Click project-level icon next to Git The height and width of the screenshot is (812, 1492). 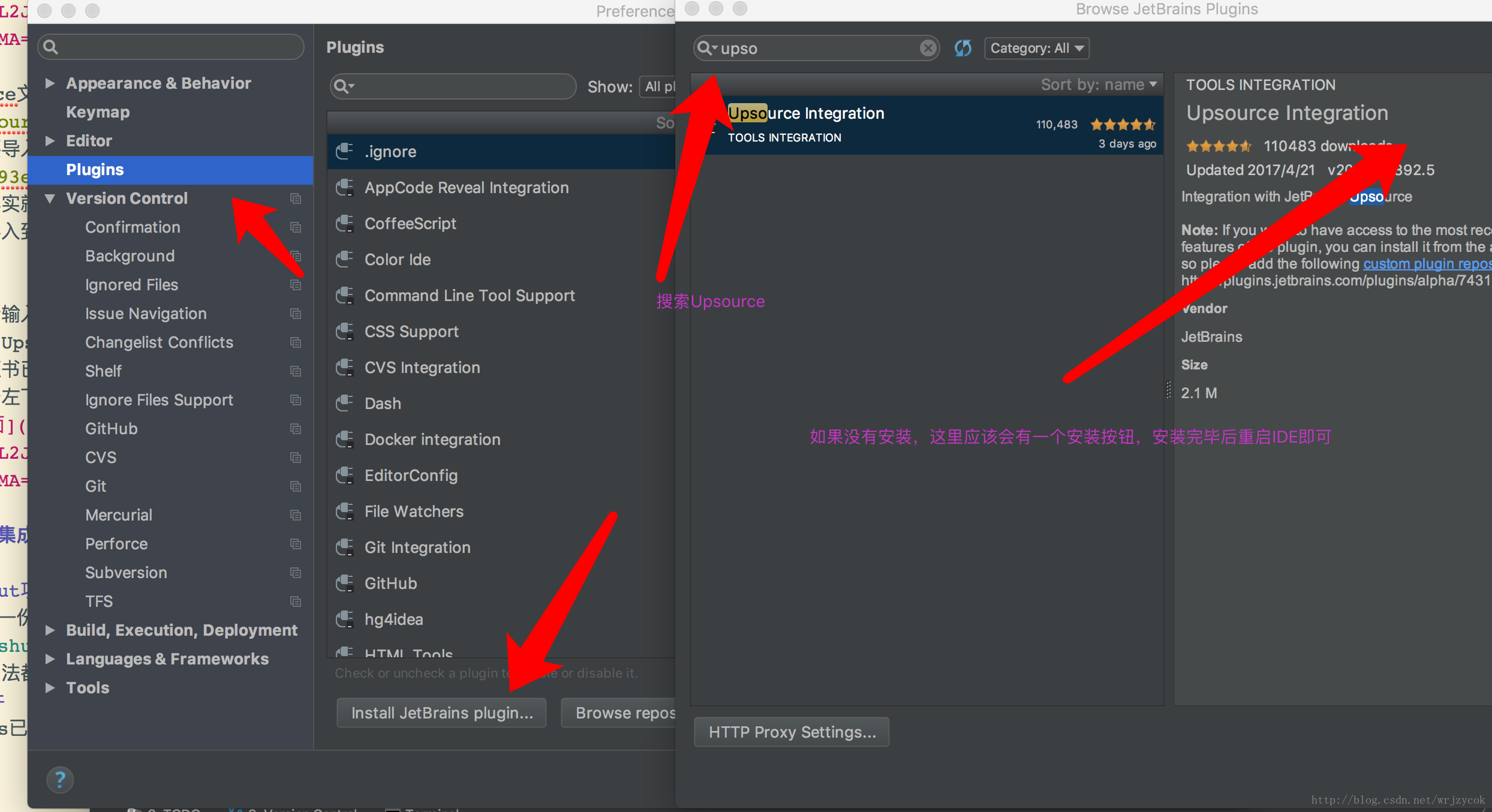296,486
